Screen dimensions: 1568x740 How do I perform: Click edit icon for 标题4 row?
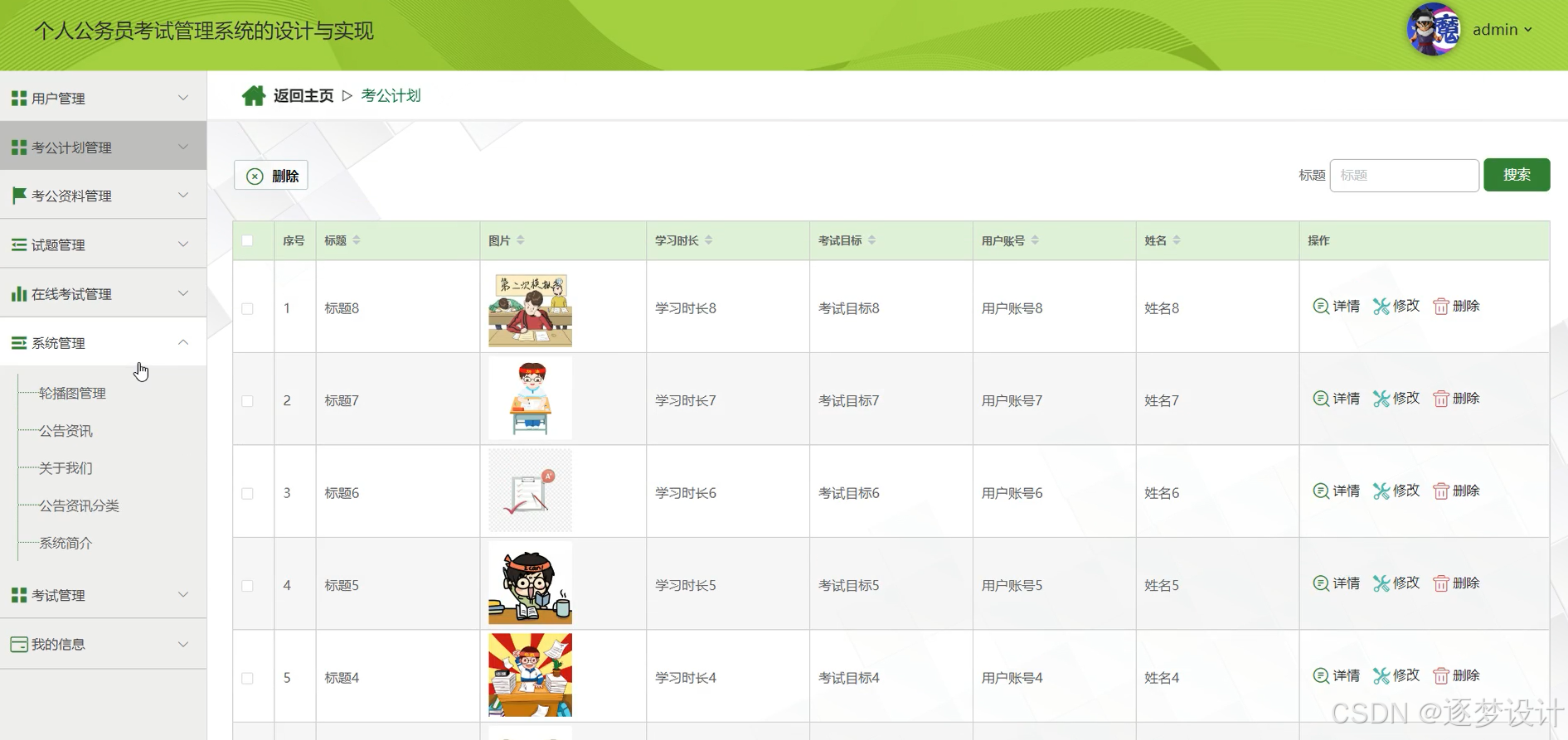[x=1381, y=676]
